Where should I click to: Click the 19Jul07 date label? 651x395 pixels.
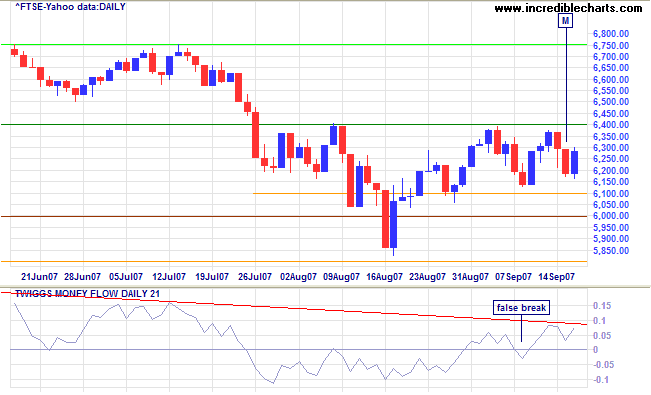[212, 277]
